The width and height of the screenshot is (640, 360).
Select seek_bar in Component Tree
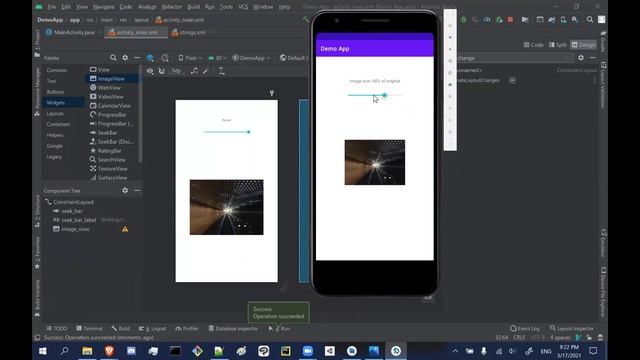pos(72,211)
